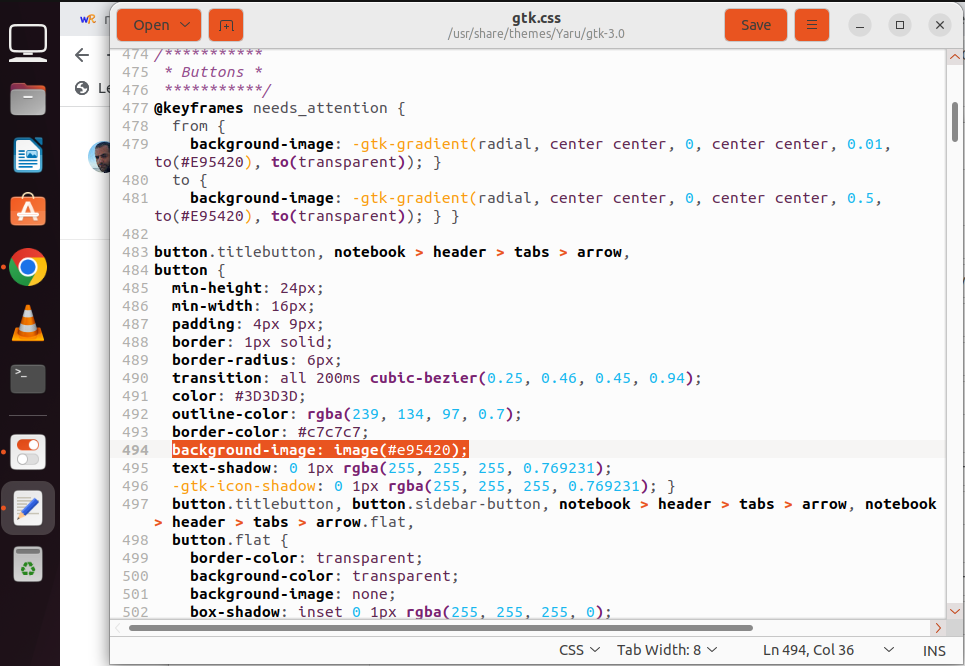Expand the recent files arrow on Open
This screenshot has width=965, height=666.
pyautogui.click(x=185, y=25)
